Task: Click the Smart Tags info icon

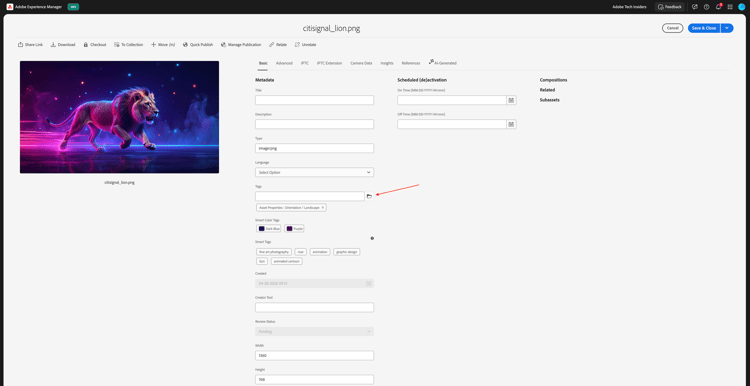Action: [372, 238]
